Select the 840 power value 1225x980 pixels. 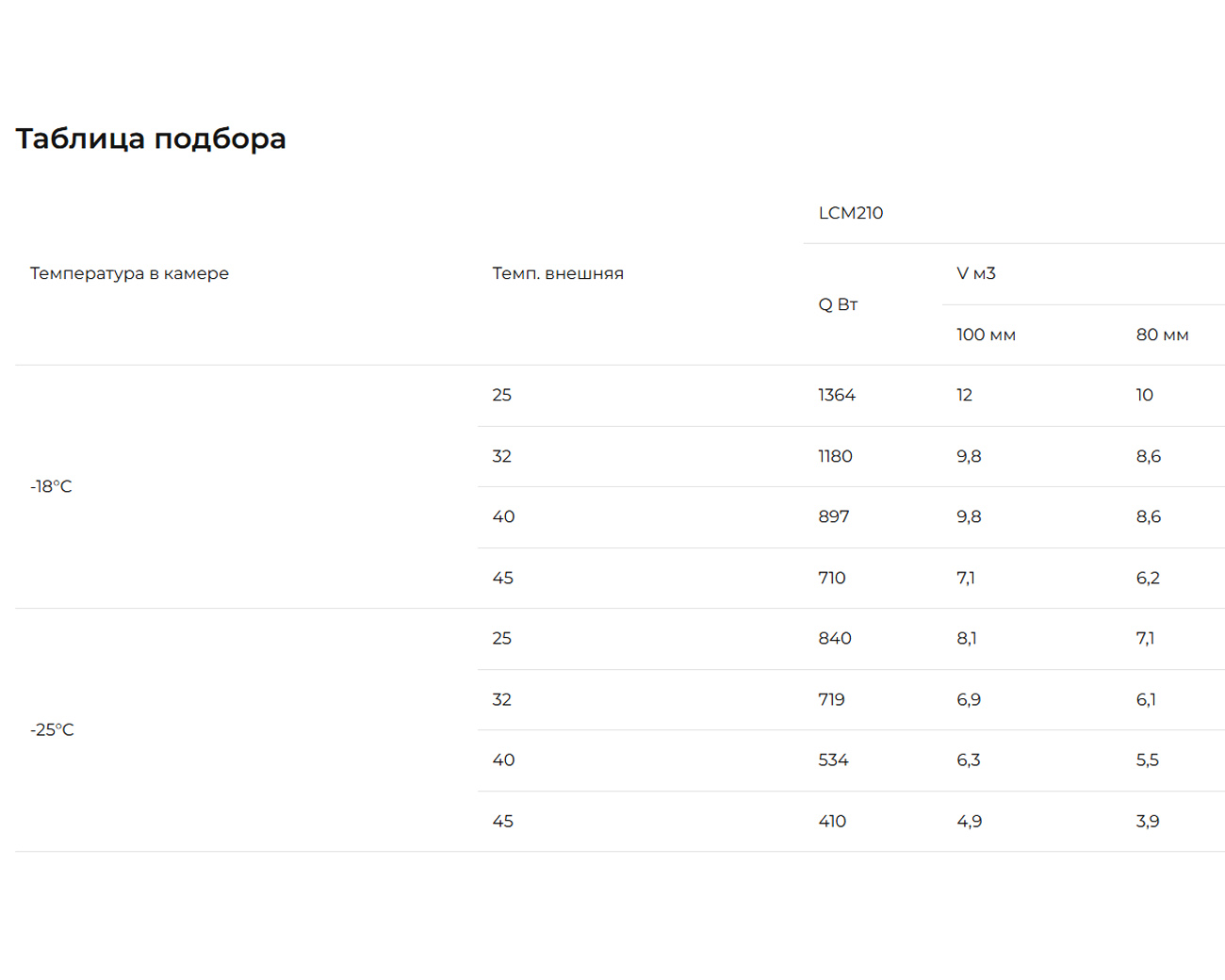click(x=835, y=638)
